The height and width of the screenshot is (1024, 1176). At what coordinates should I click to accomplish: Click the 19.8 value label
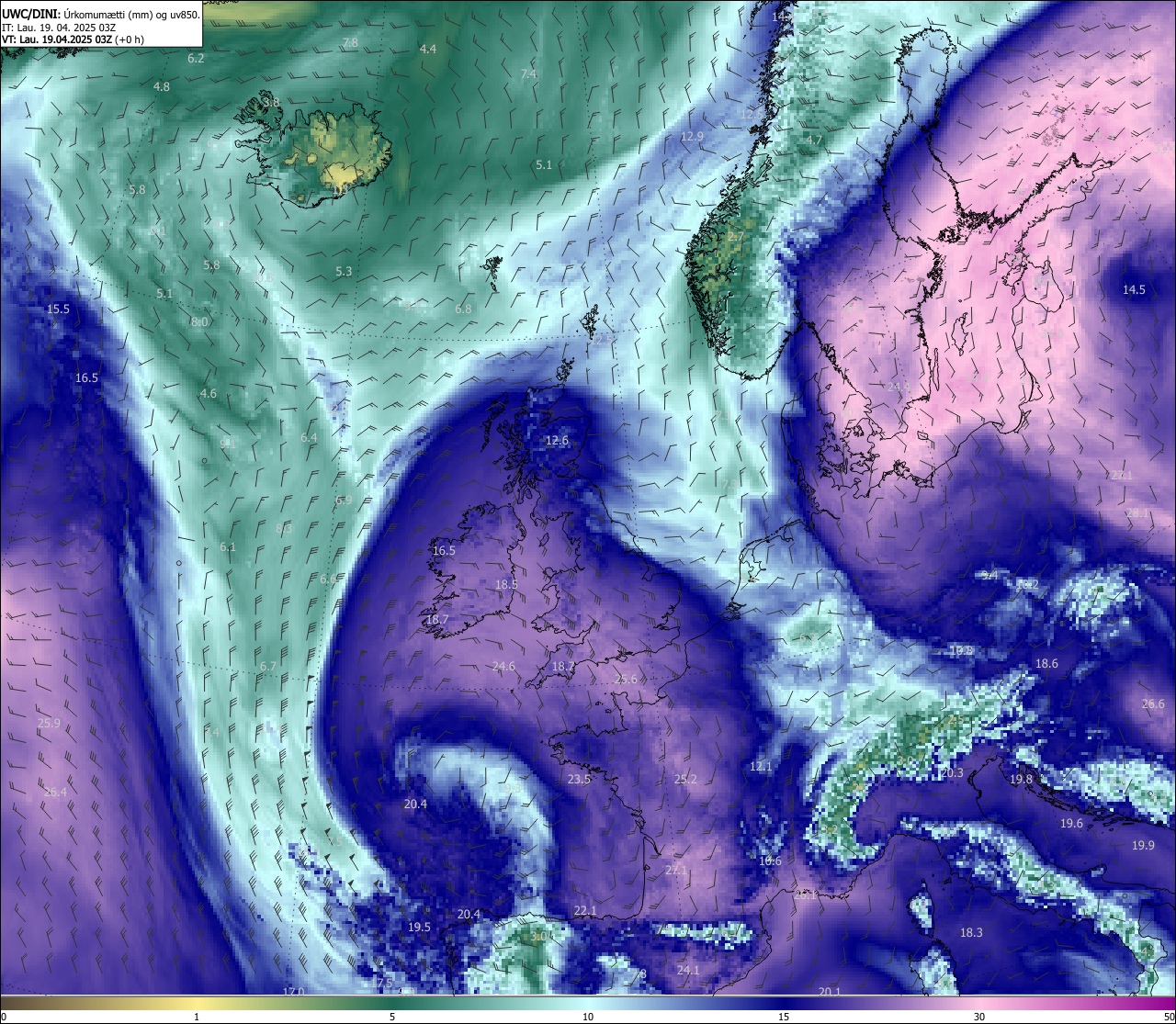tap(1021, 779)
